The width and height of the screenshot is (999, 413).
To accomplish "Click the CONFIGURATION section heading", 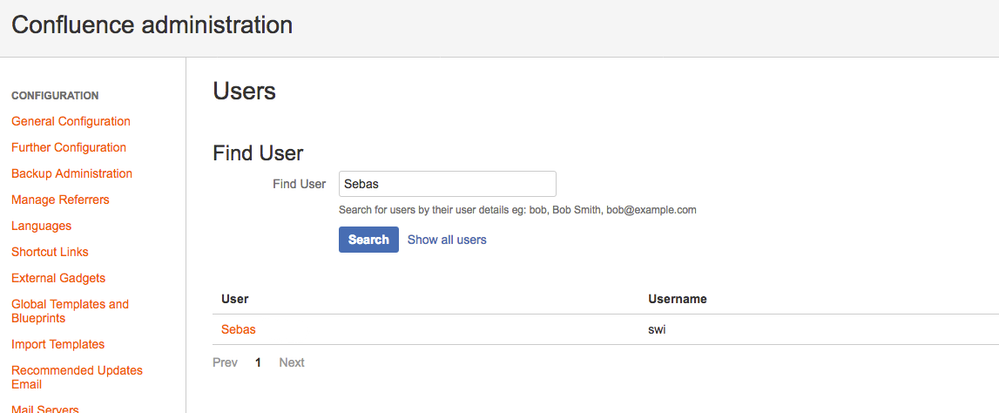I will (x=55, y=96).
